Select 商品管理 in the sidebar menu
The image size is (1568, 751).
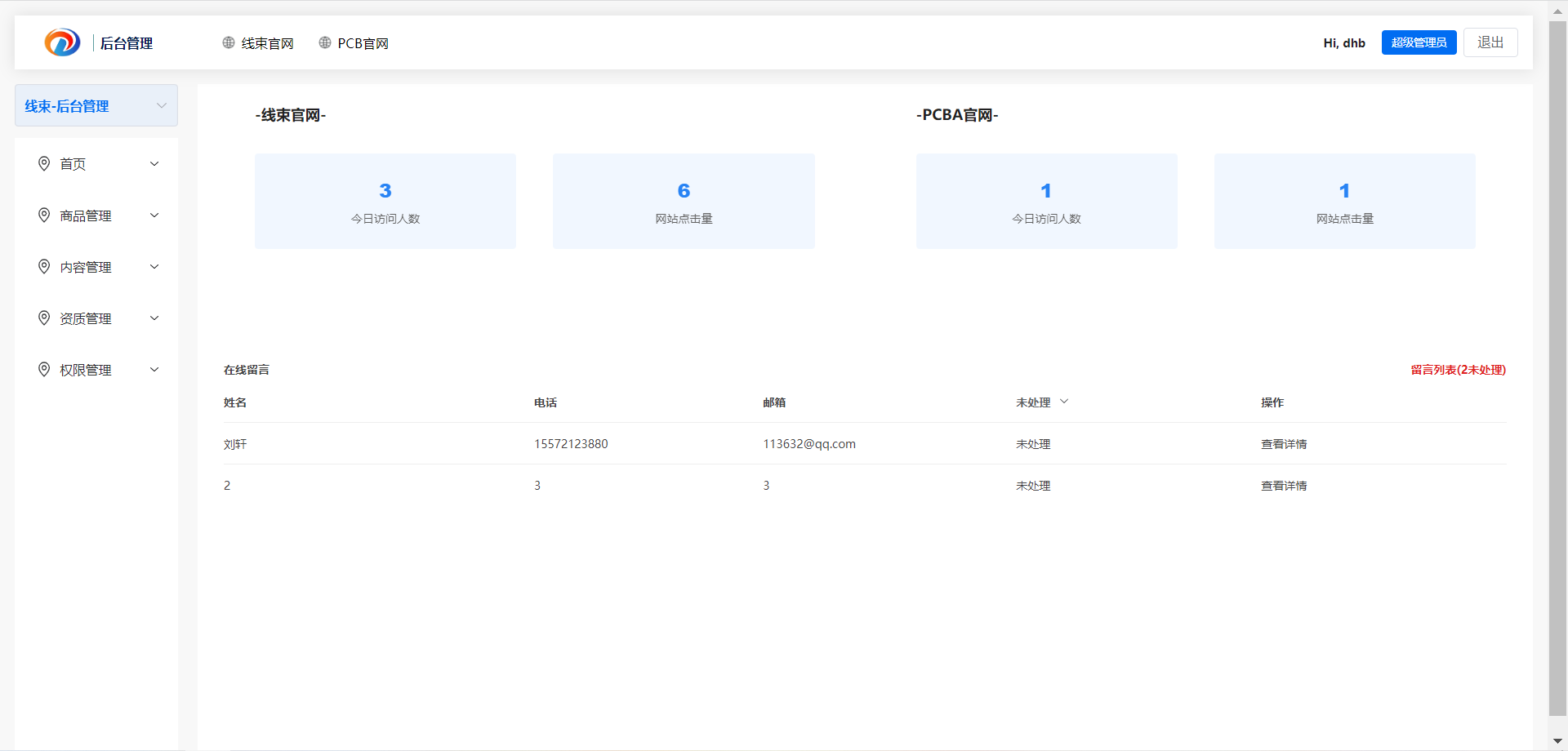(96, 216)
